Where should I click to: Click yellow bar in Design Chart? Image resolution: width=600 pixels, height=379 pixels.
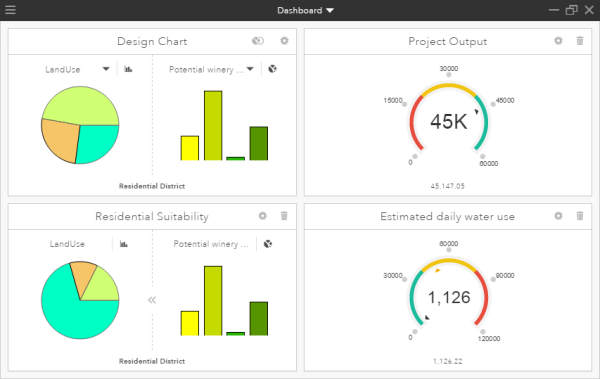(190, 148)
